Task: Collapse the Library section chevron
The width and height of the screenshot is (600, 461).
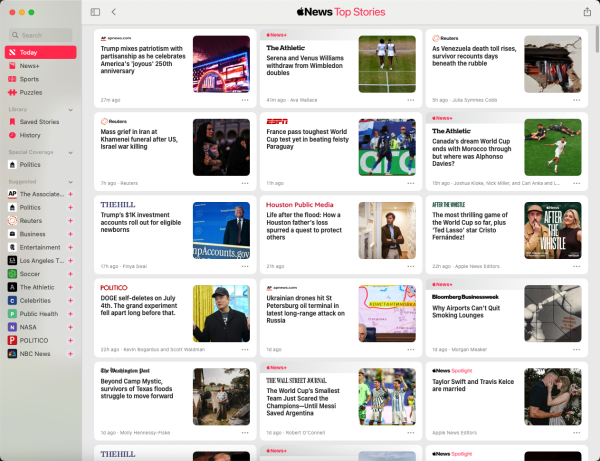Action: pos(71,110)
